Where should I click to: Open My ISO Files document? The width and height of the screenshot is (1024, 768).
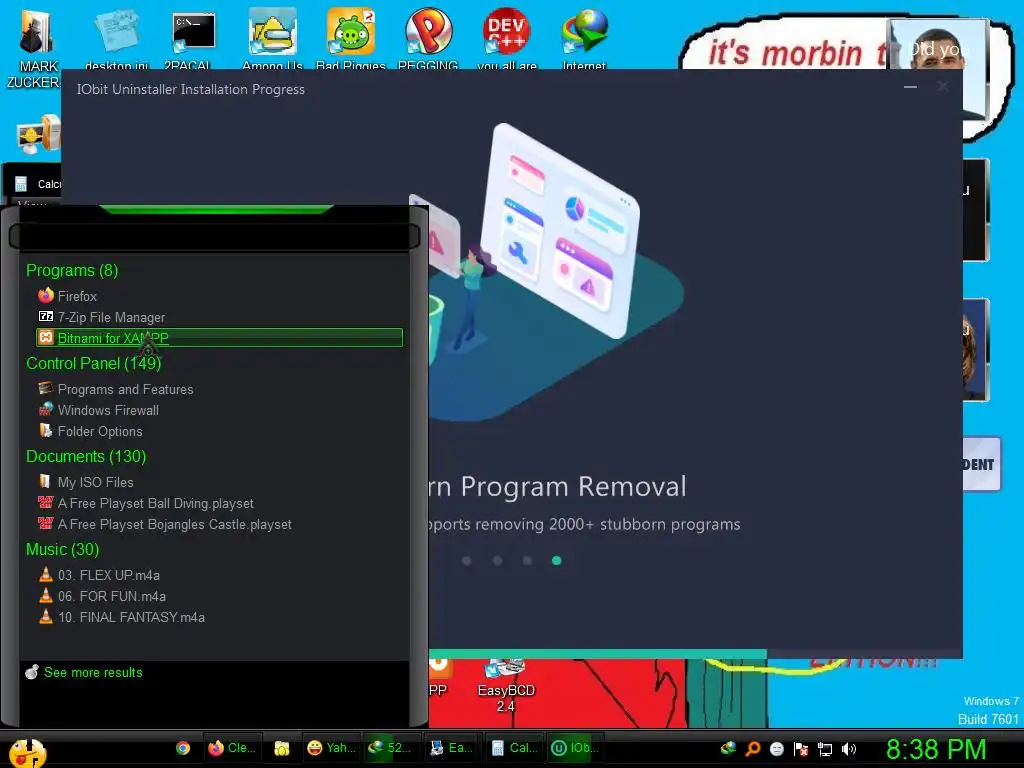pos(86,482)
